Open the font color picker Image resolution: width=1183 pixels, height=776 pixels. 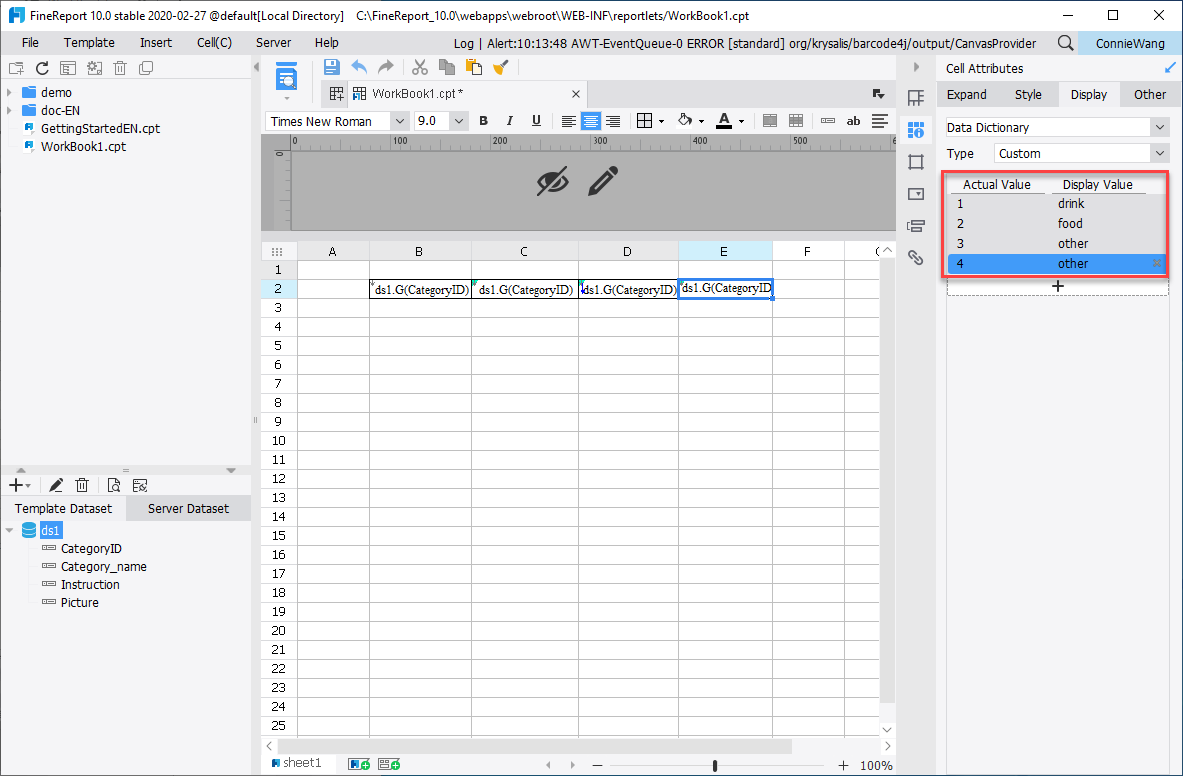point(723,121)
